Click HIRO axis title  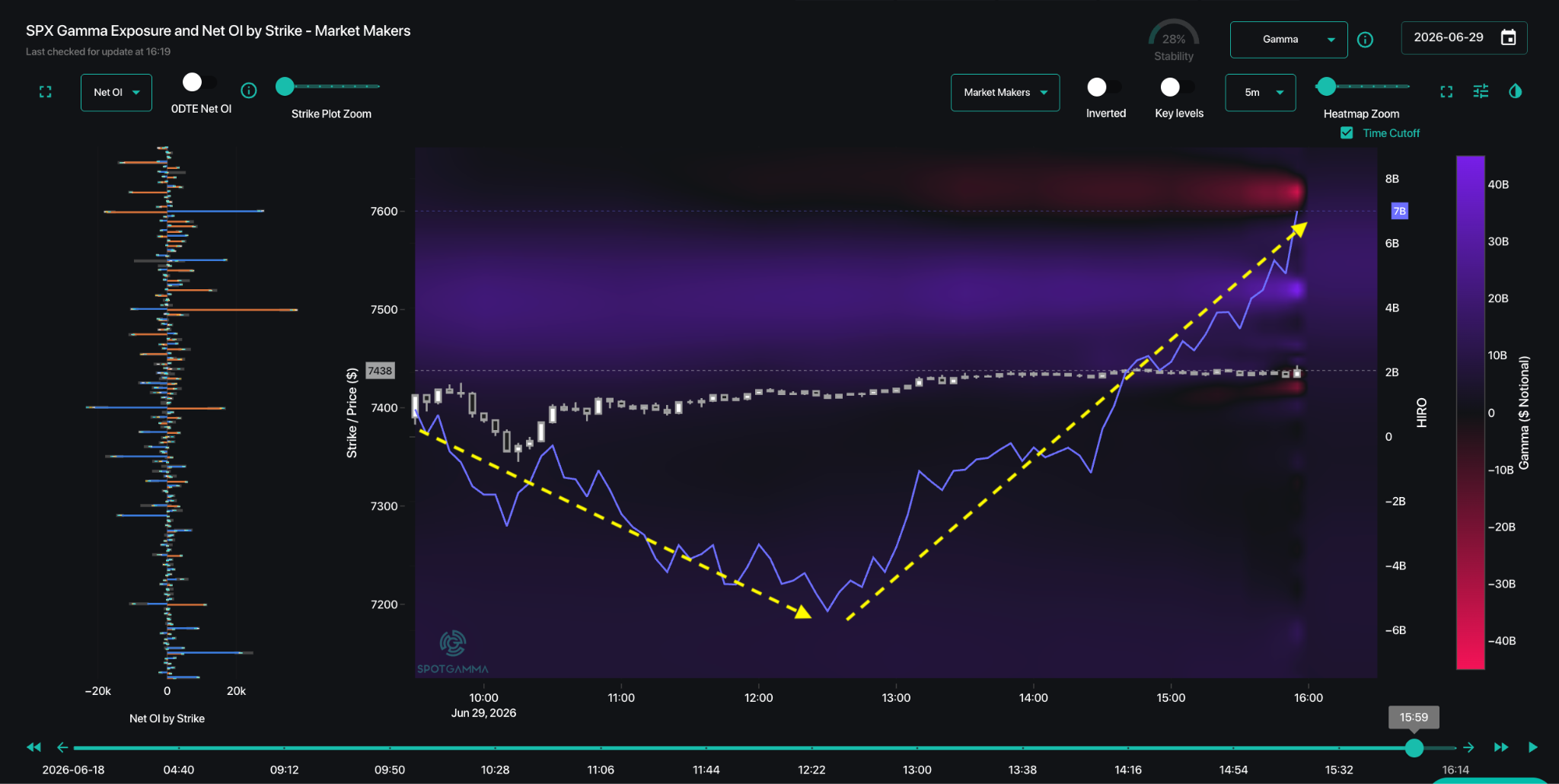1421,413
